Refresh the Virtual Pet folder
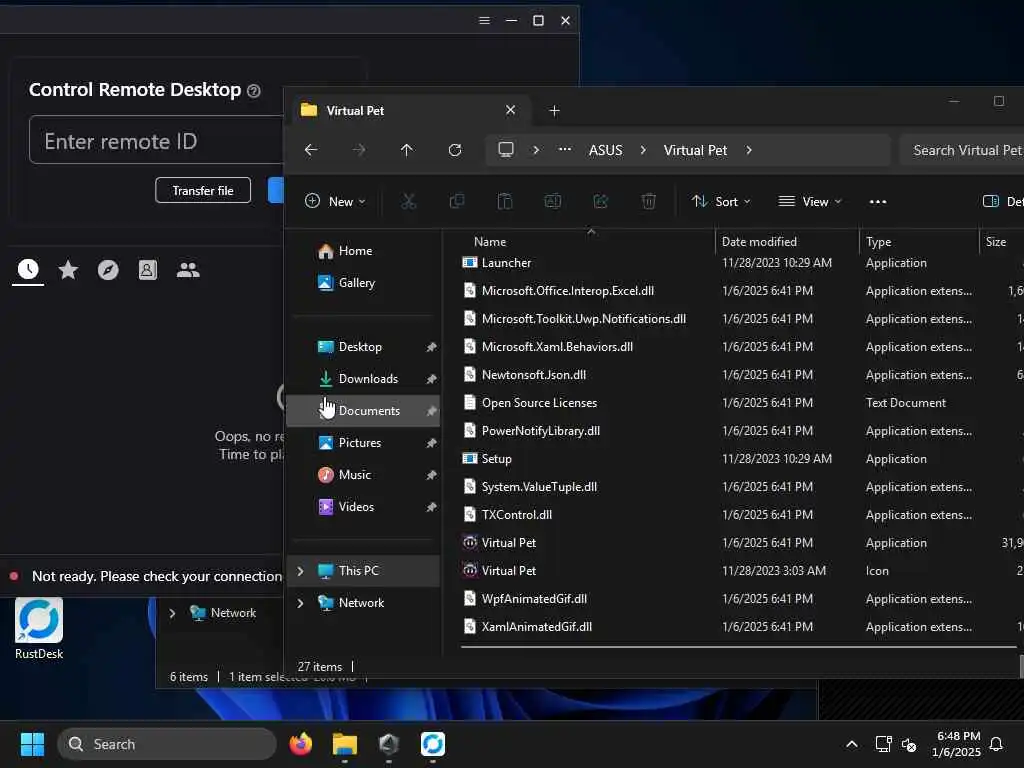Screen dimensions: 1024x768 455,150
